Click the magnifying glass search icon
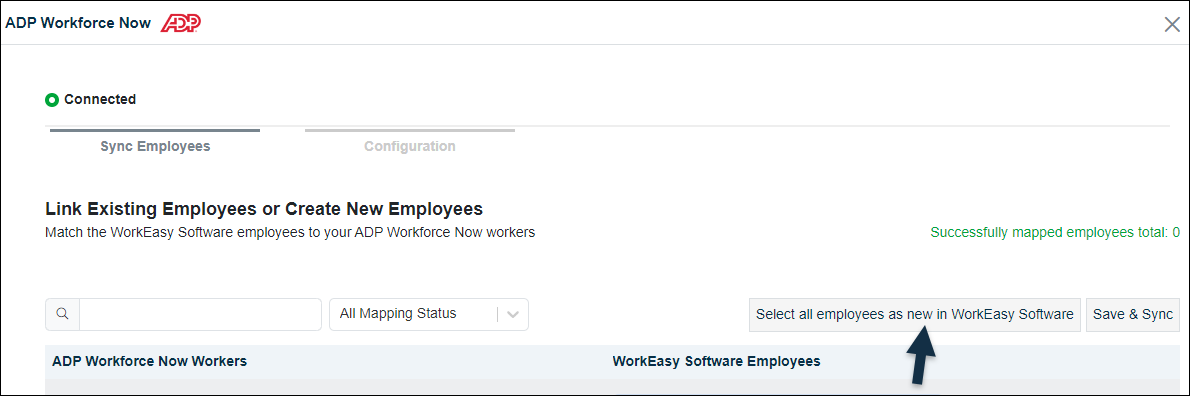1190x396 pixels. pos(63,314)
